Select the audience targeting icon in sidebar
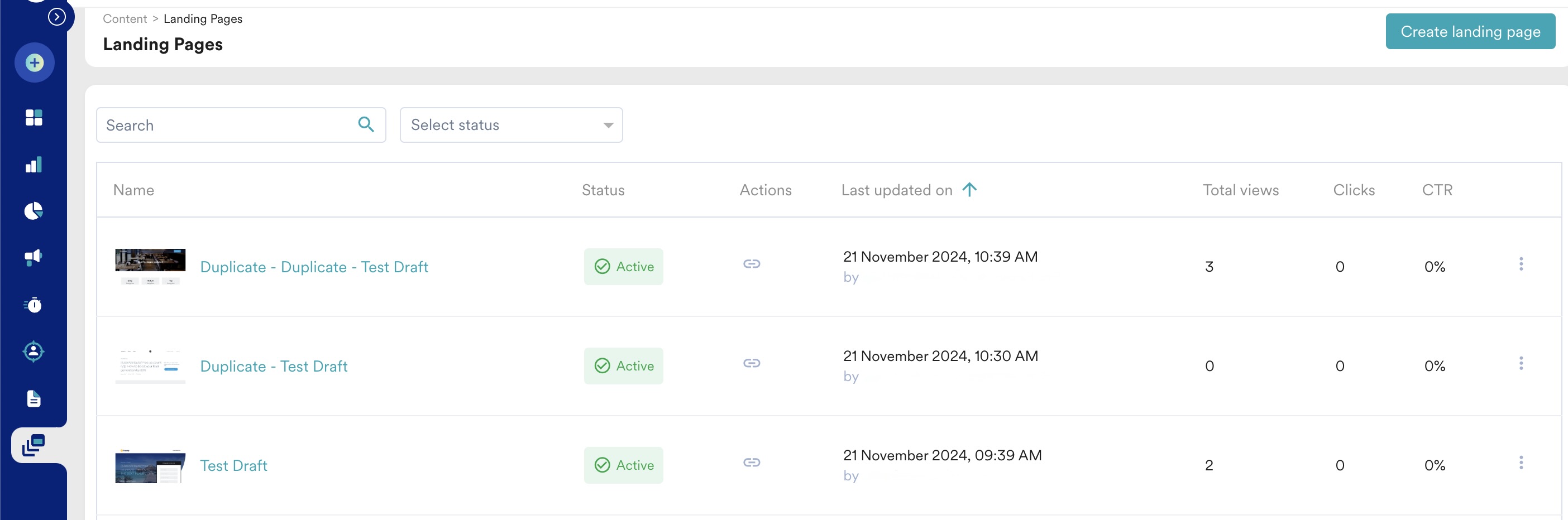Image resolution: width=1568 pixels, height=520 pixels. (x=34, y=352)
